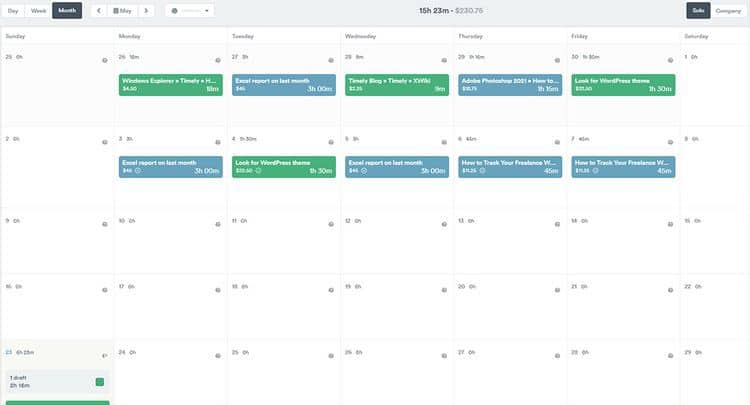
Task: Click the circle icon on Tuesday 4 cell
Action: tap(331, 140)
